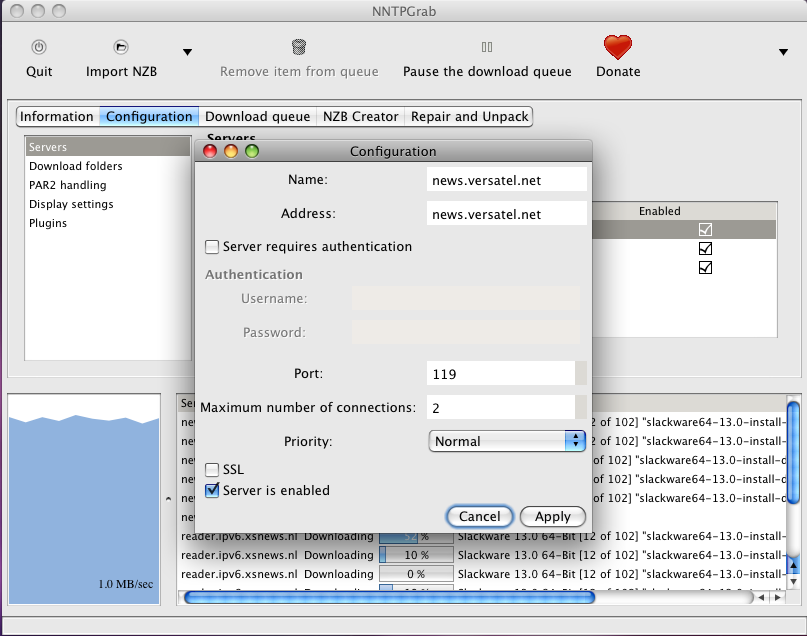
Task: Open the Priority dropdown set to Normal
Action: [508, 441]
